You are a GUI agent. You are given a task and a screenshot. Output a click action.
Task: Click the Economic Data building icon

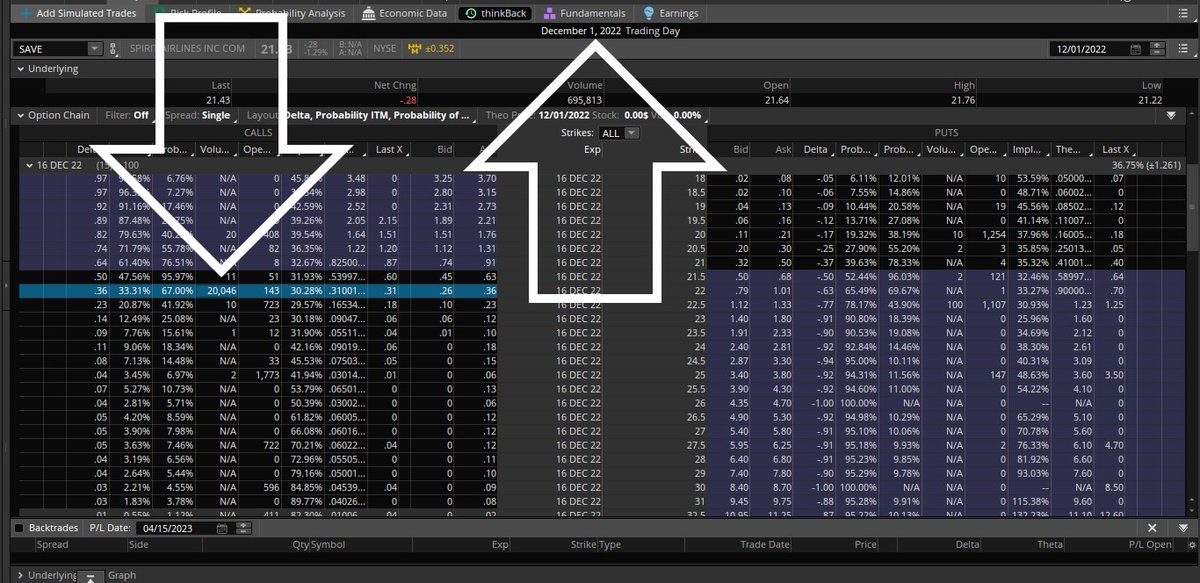(x=369, y=13)
